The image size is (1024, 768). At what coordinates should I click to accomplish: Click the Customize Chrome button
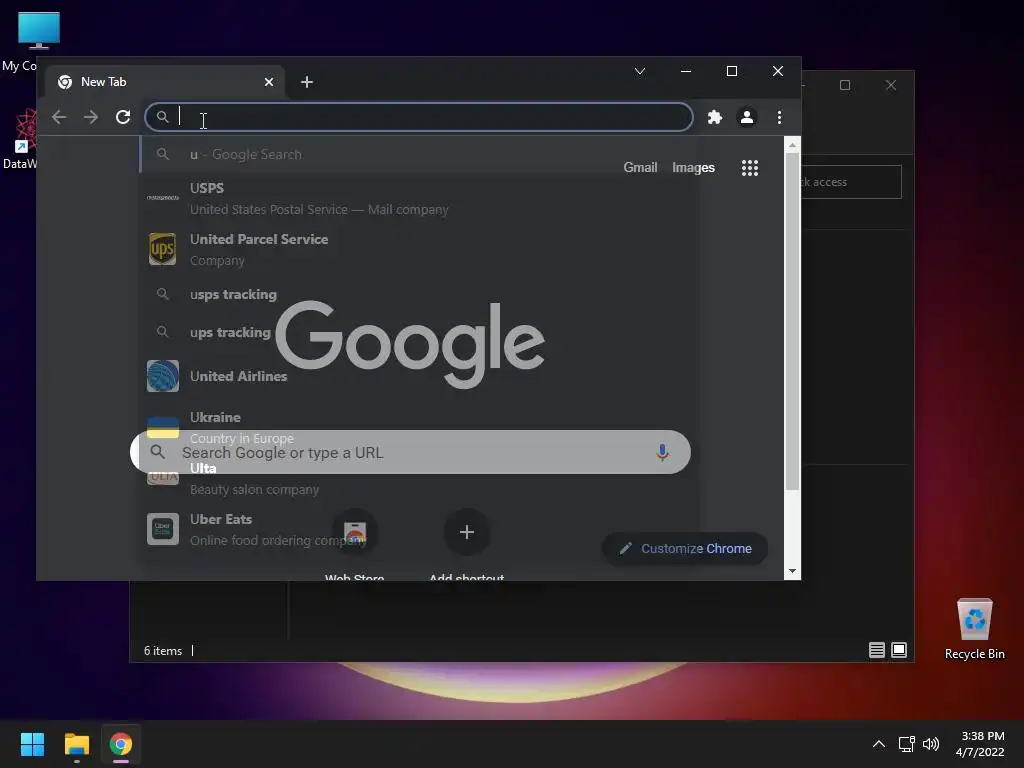pyautogui.click(x=684, y=549)
